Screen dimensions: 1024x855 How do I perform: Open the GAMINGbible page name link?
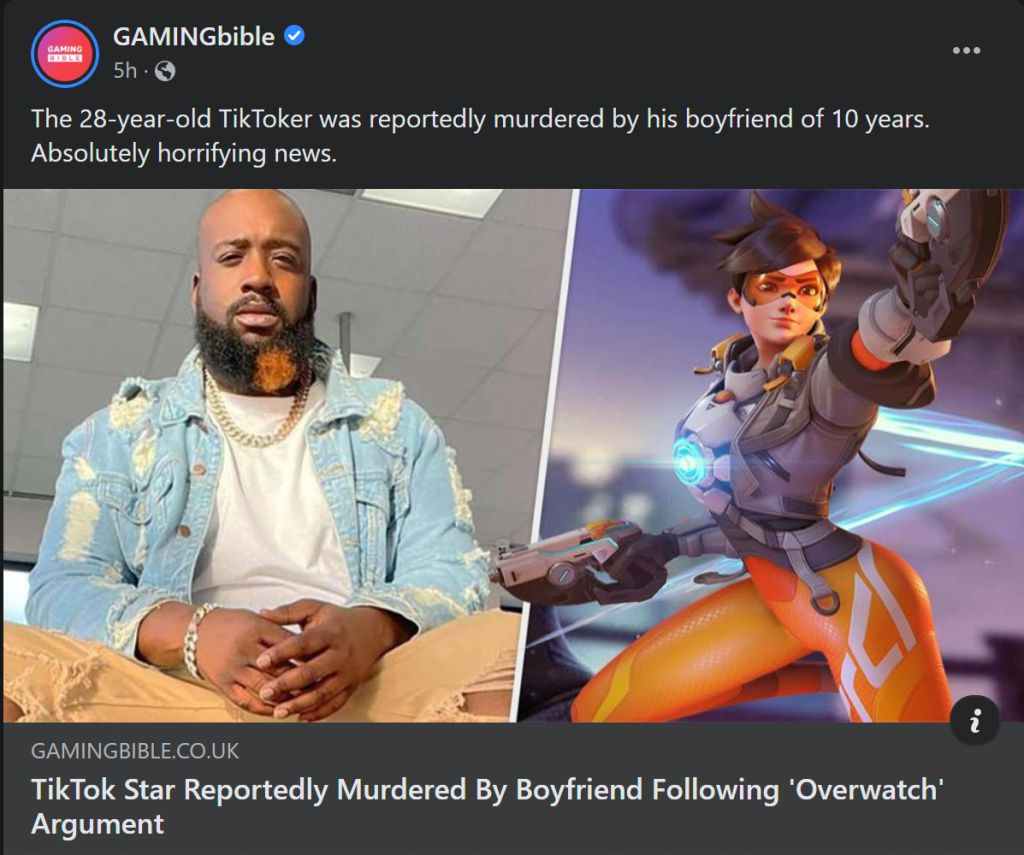[193, 37]
